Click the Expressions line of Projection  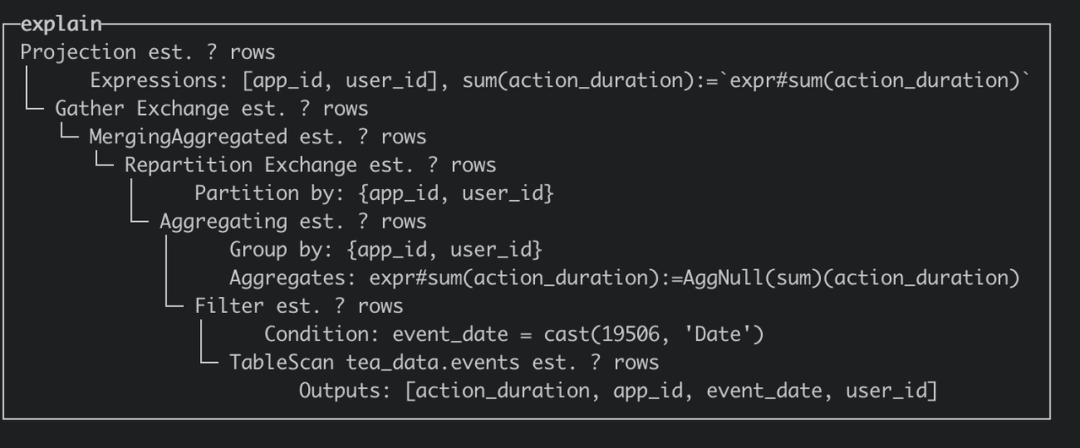coord(561,81)
